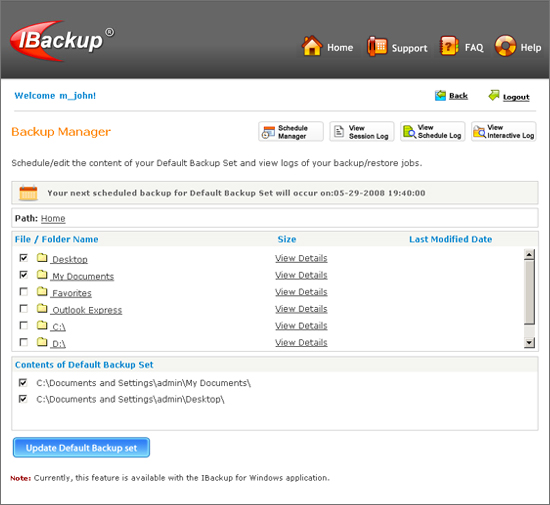Click the Backup Manager heading
550x505 pixels.
pos(61,132)
